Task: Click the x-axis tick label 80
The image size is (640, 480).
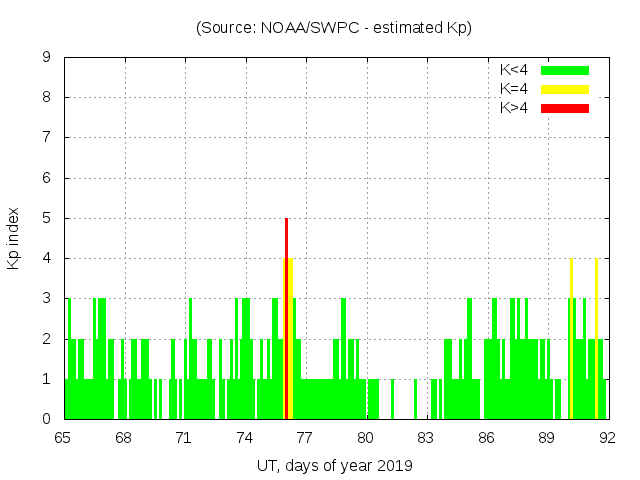Action: [365, 437]
